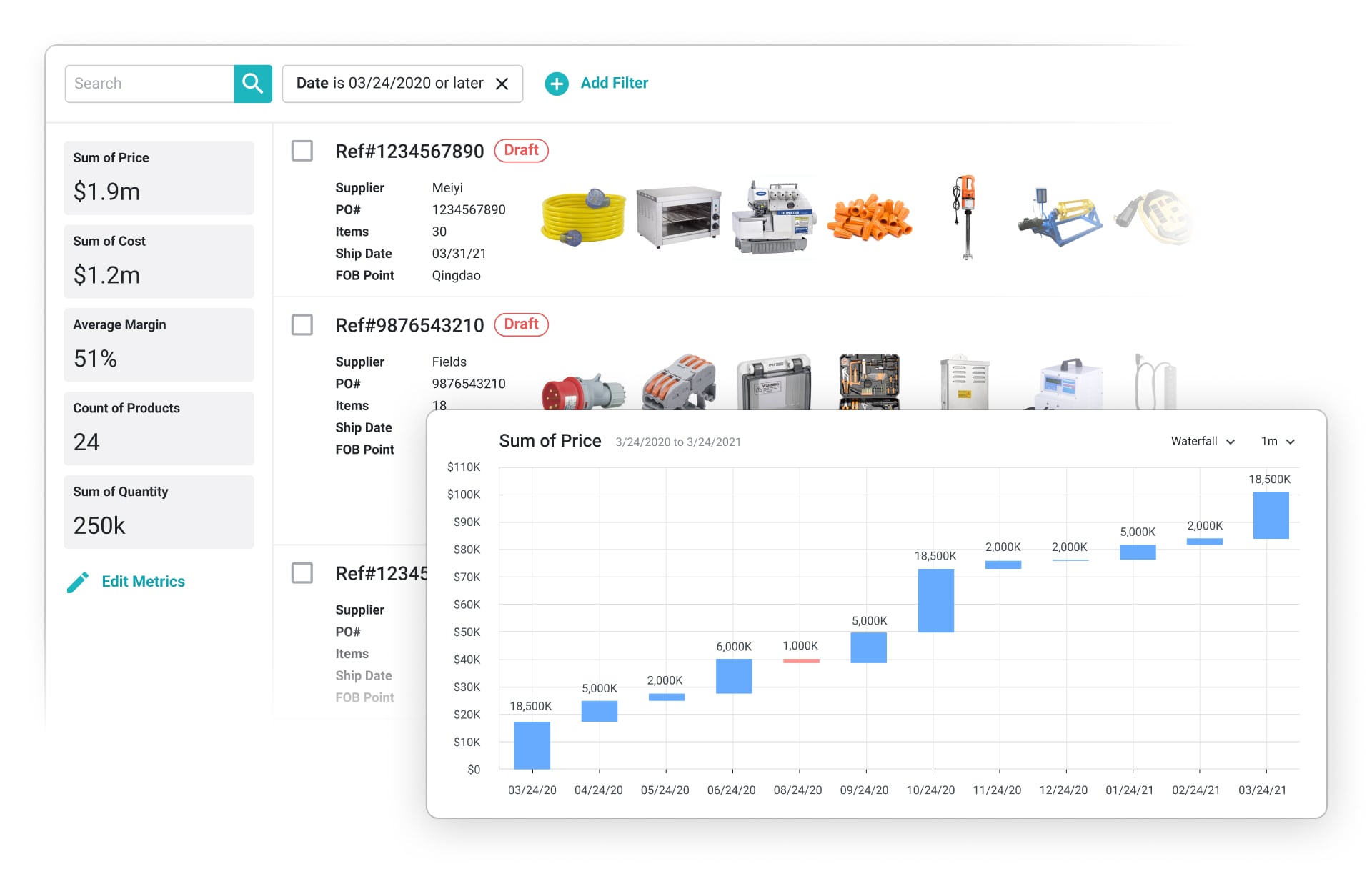Tick the third order's checkbox
The image size is (1372, 869).
point(302,573)
